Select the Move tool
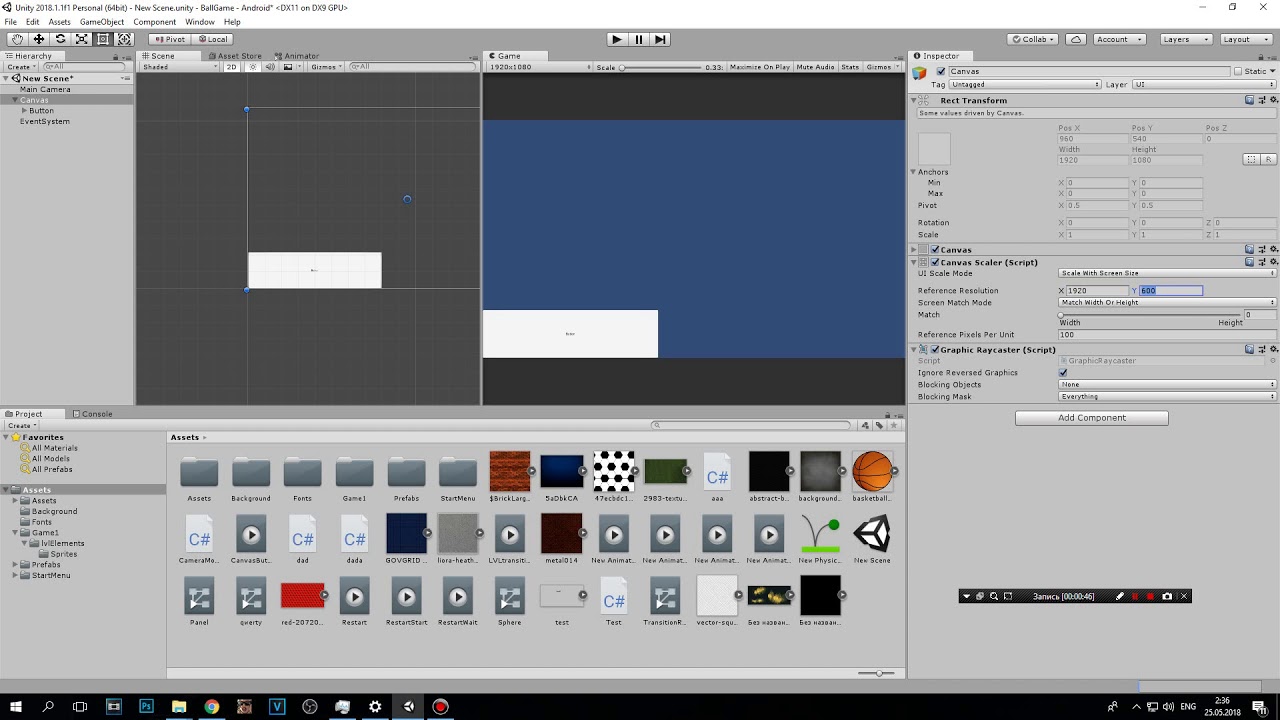The image size is (1280, 720). 39,39
